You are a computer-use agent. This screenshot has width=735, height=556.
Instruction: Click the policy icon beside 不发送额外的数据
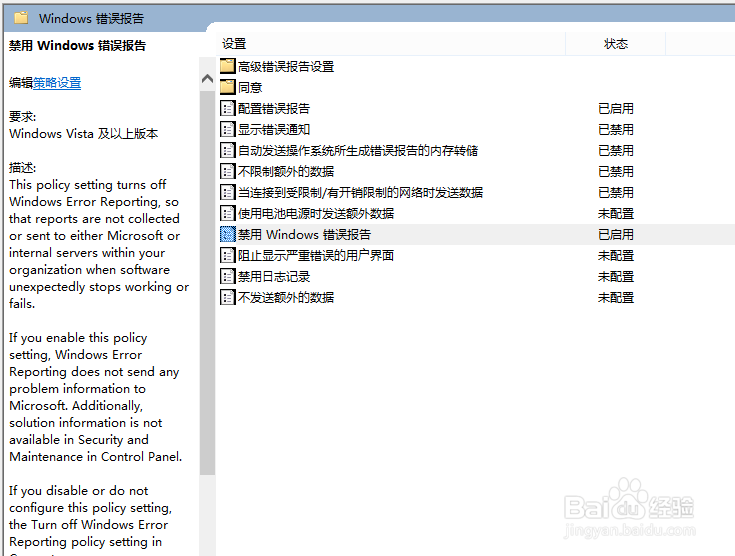227,297
